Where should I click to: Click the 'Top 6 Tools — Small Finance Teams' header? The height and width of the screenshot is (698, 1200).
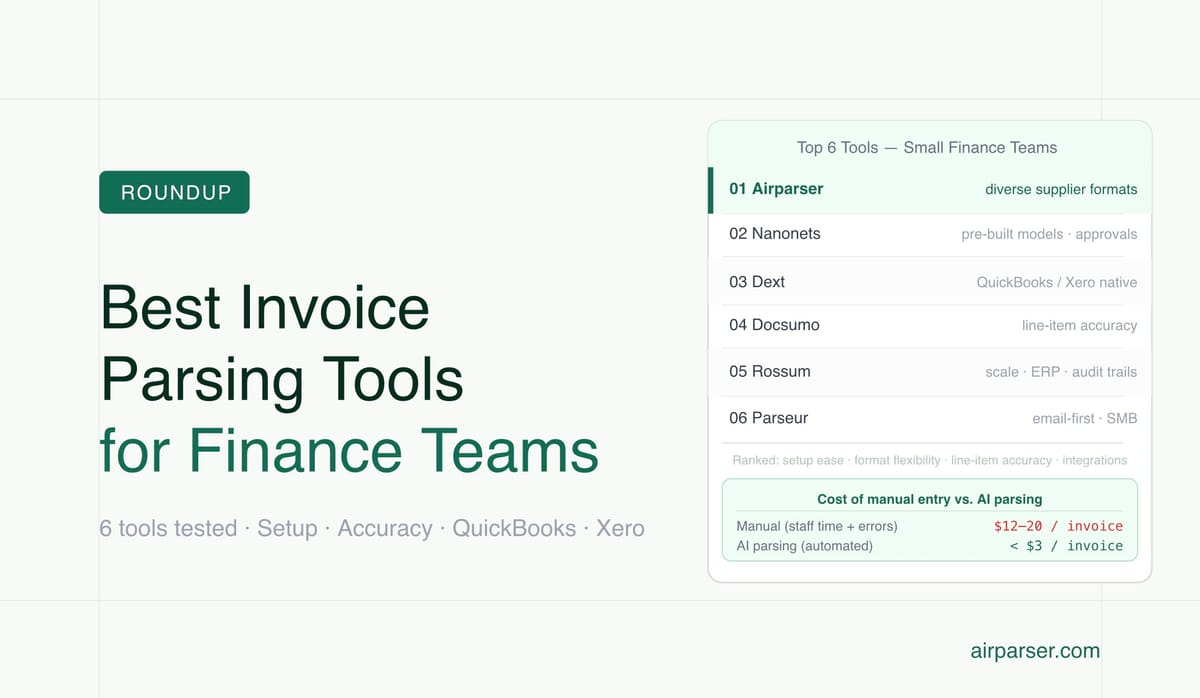click(x=927, y=147)
